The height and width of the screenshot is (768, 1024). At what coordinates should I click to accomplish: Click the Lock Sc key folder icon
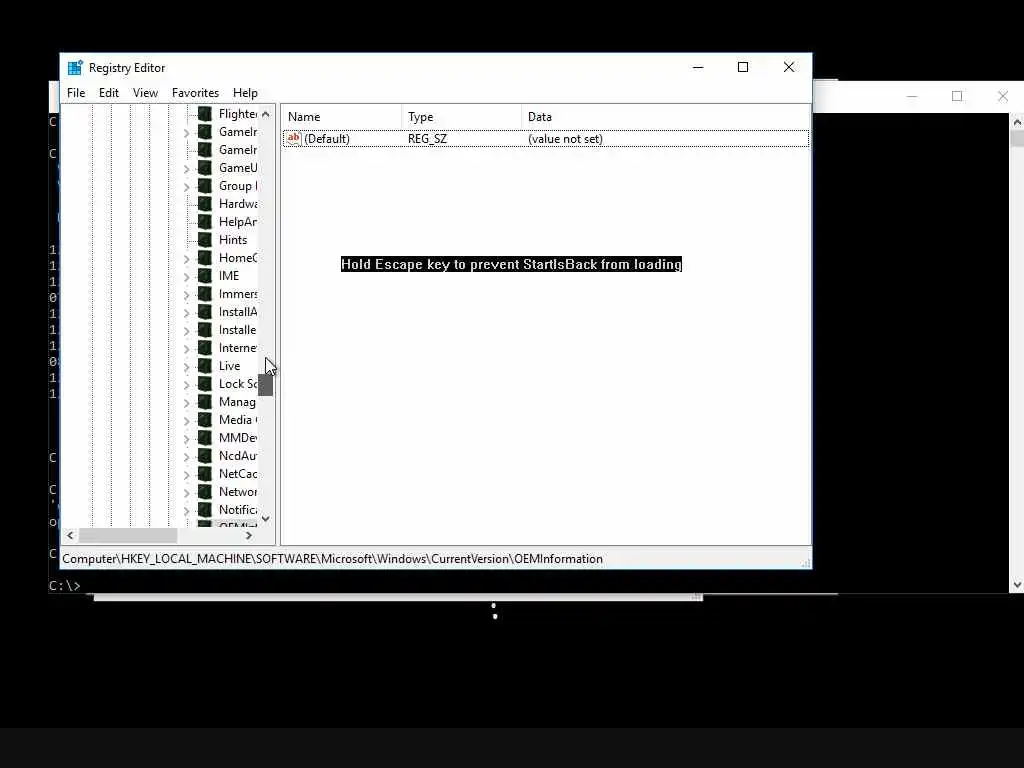[x=205, y=384]
